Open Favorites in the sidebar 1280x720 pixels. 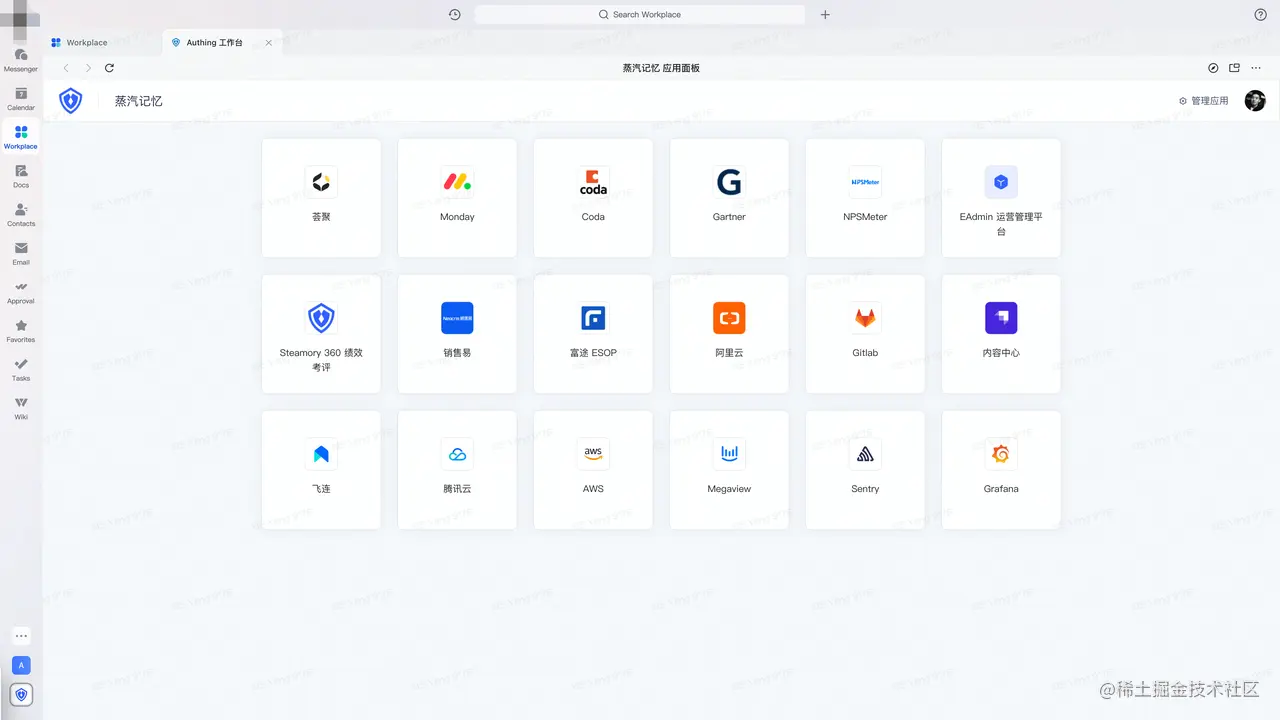(21, 331)
